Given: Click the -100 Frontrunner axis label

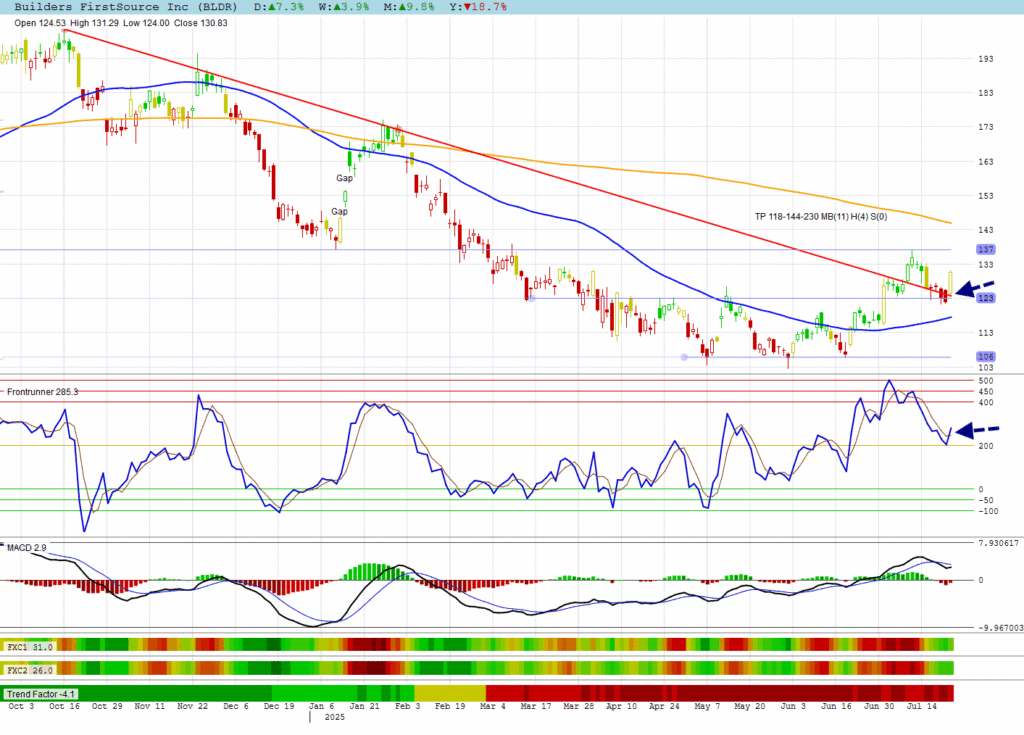Looking at the screenshot, I should pyautogui.click(x=988, y=512).
